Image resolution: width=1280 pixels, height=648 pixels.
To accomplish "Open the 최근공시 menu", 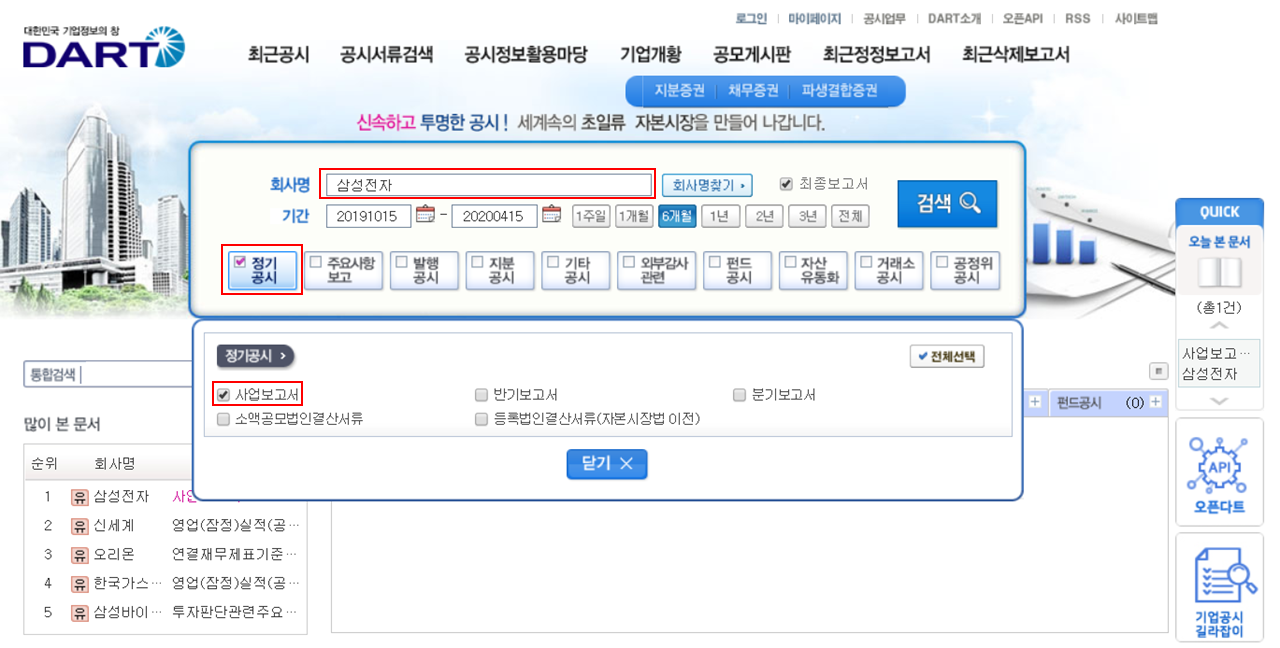I will (279, 55).
